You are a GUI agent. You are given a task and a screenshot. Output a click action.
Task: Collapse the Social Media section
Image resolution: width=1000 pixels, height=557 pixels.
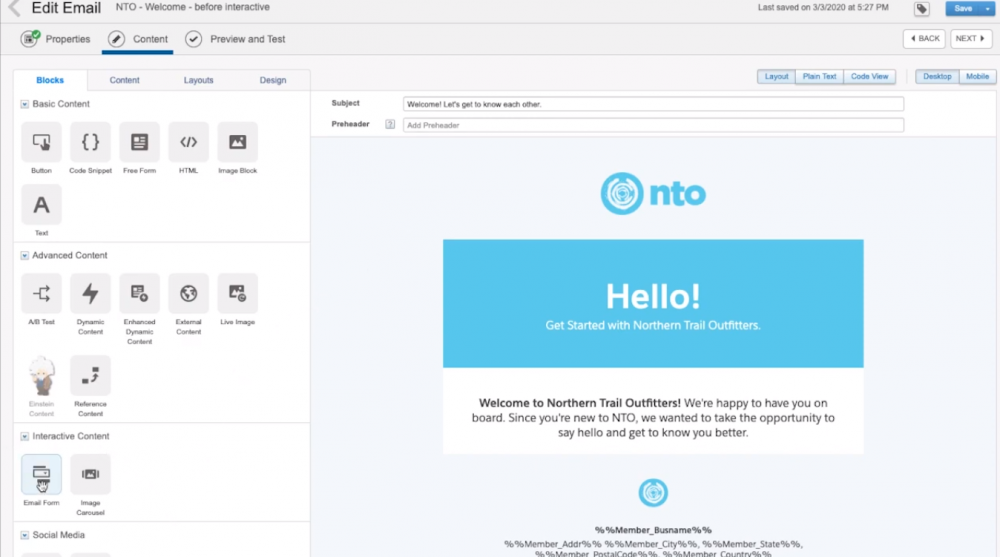coord(24,535)
